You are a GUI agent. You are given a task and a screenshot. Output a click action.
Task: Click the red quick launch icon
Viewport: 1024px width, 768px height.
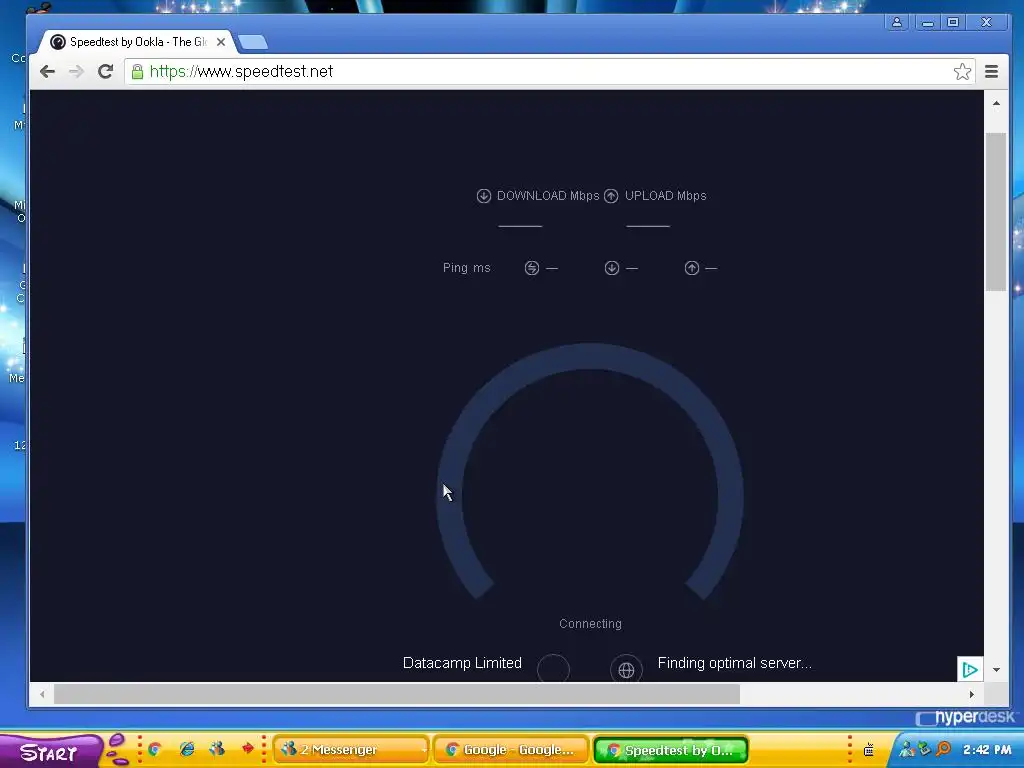(248, 749)
